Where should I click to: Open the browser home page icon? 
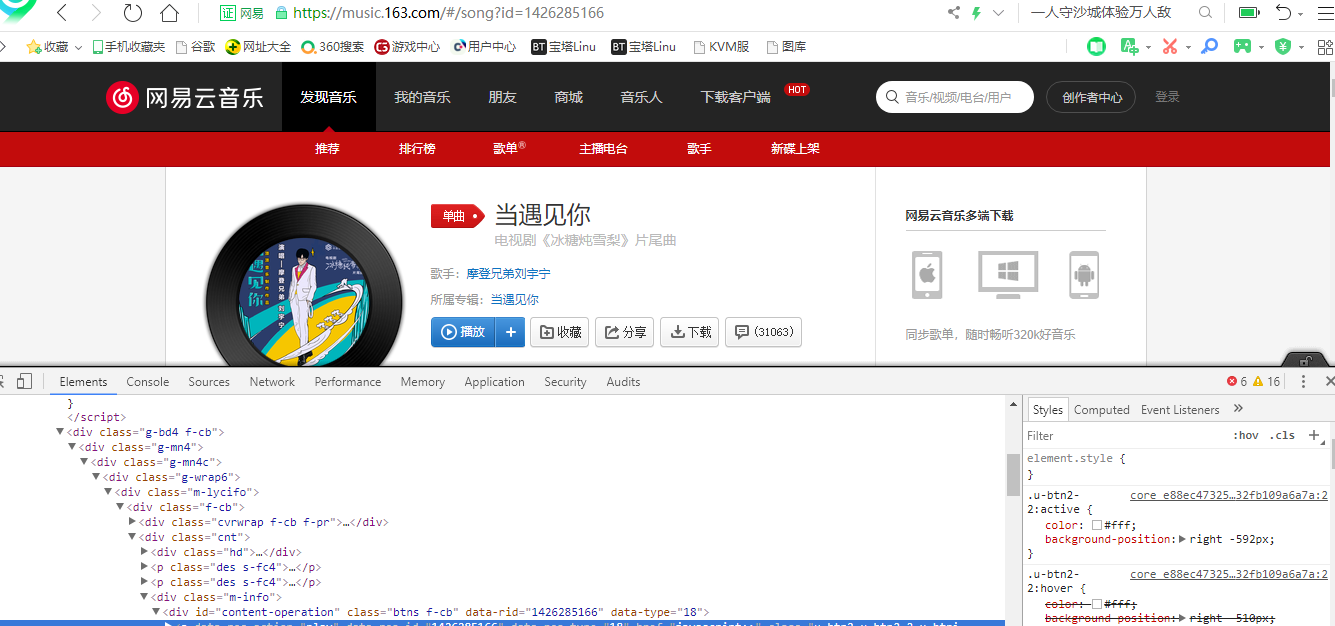tap(170, 13)
